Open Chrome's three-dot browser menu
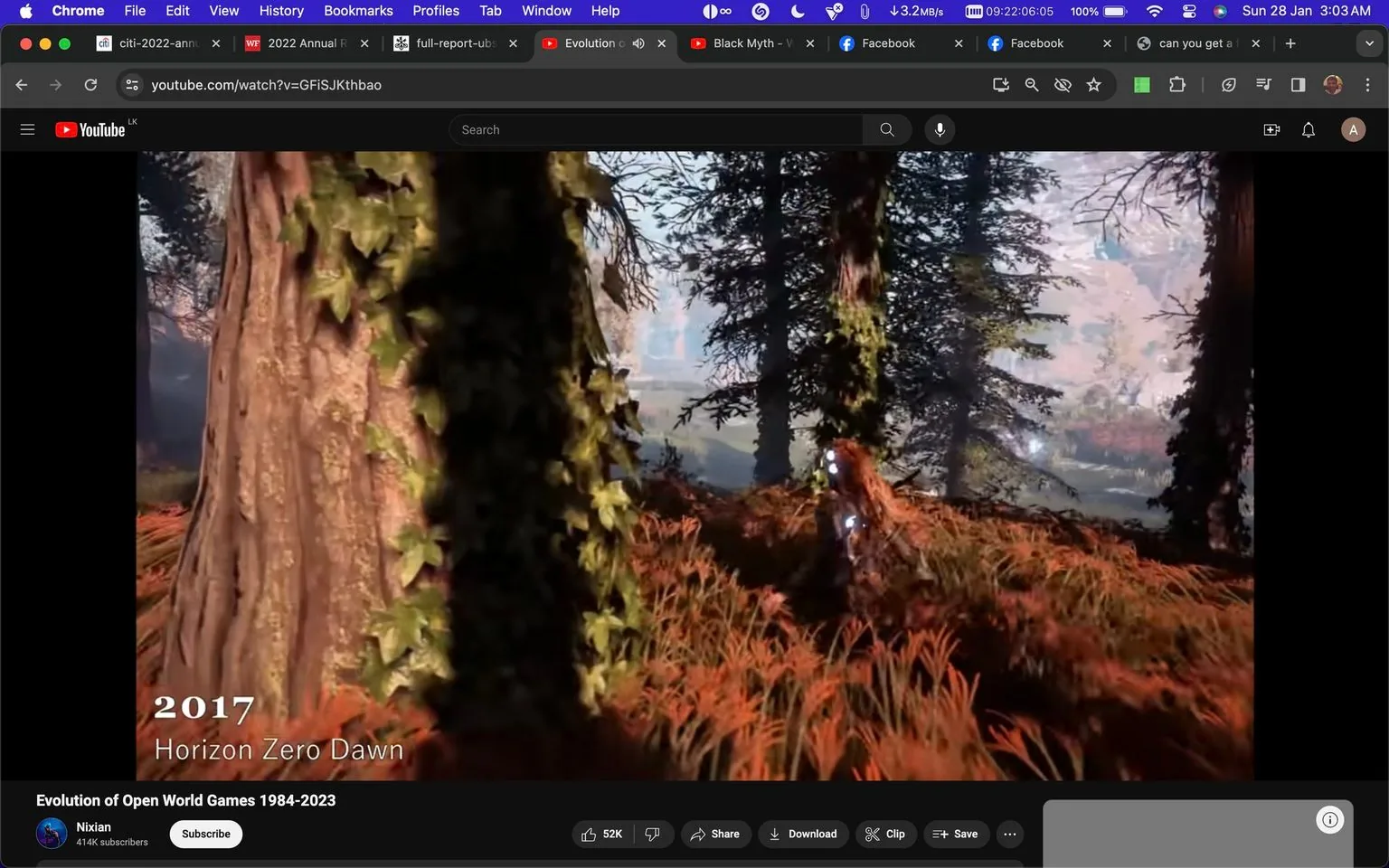This screenshot has height=868, width=1389. 1368,84
